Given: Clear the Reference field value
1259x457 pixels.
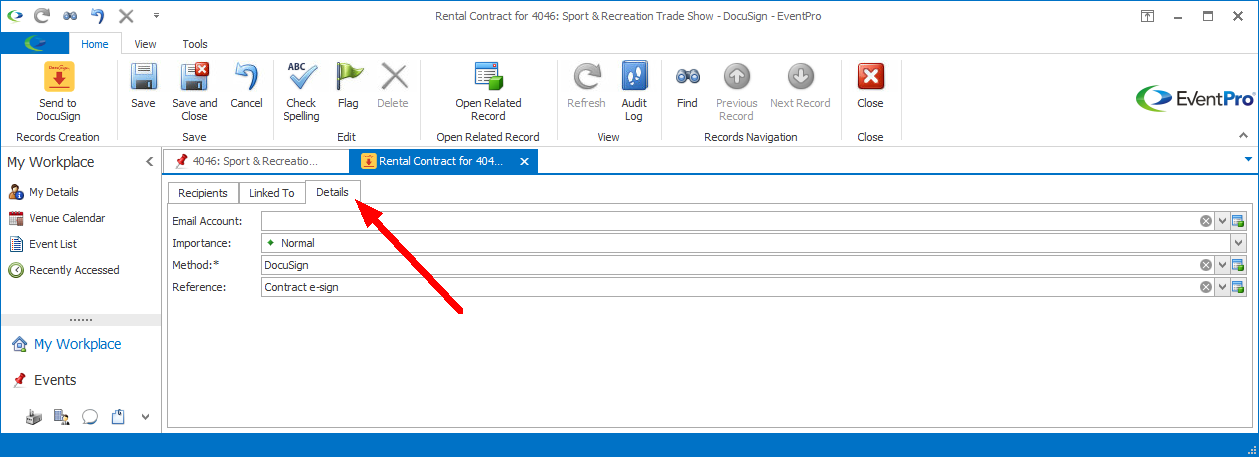Looking at the screenshot, I should (x=1206, y=287).
